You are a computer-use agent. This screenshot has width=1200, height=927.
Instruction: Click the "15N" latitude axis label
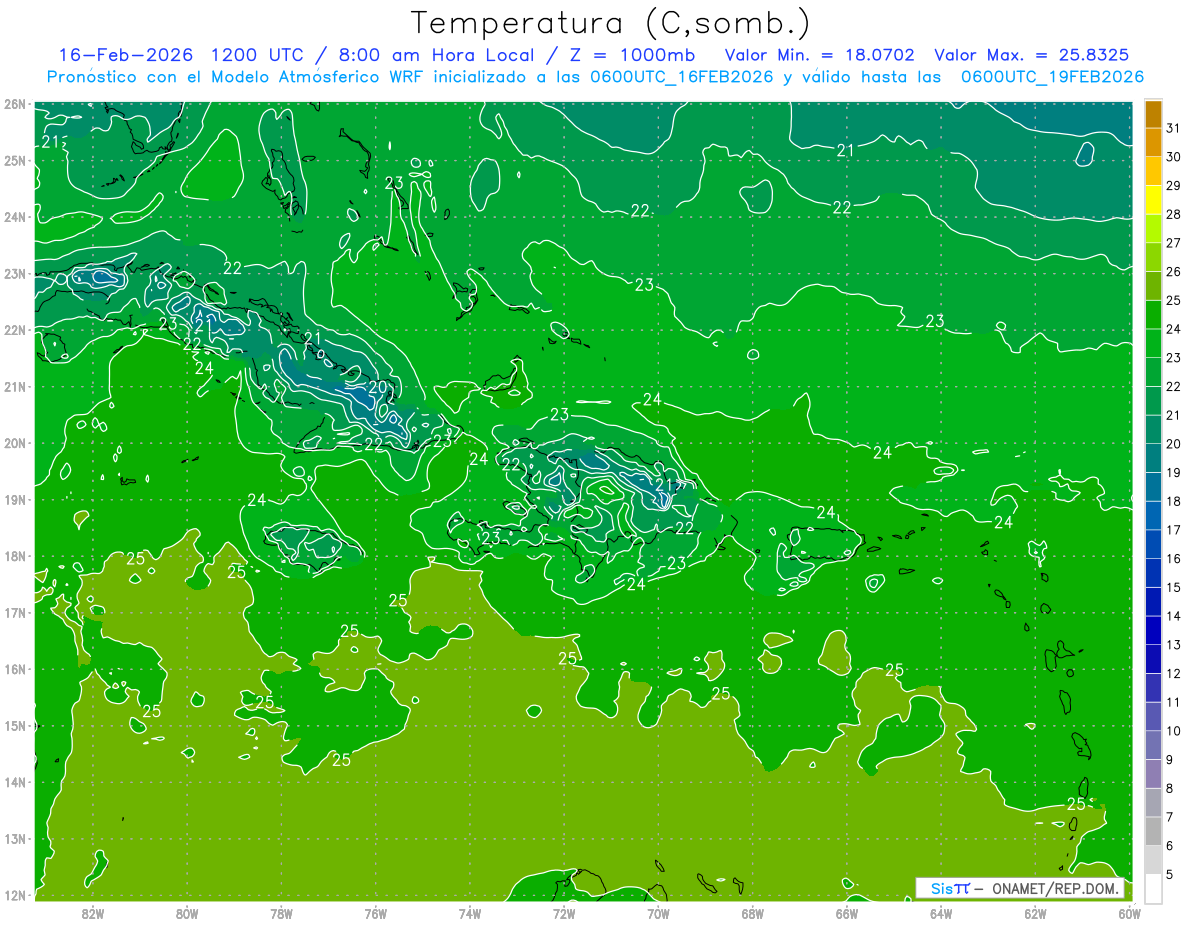coord(15,725)
